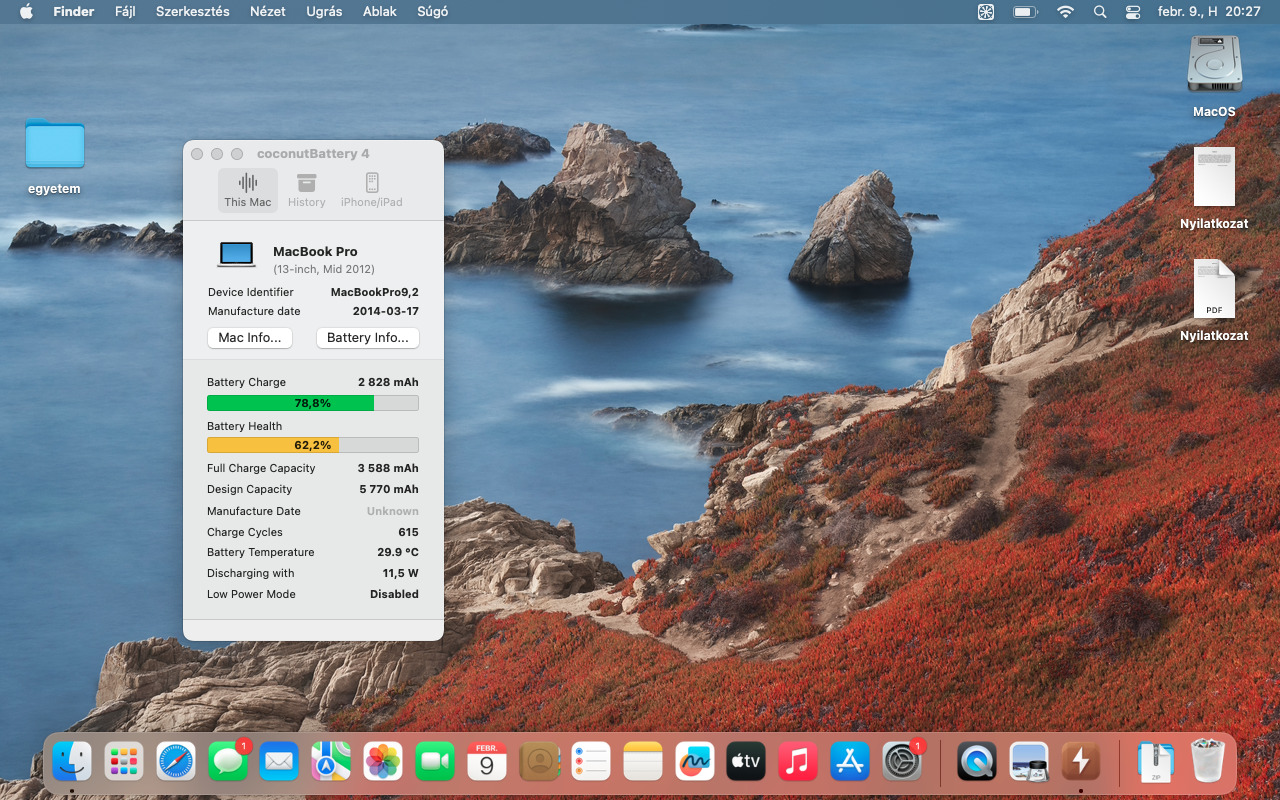Open the Apple menu
This screenshot has width=1280, height=800.
pyautogui.click(x=26, y=12)
